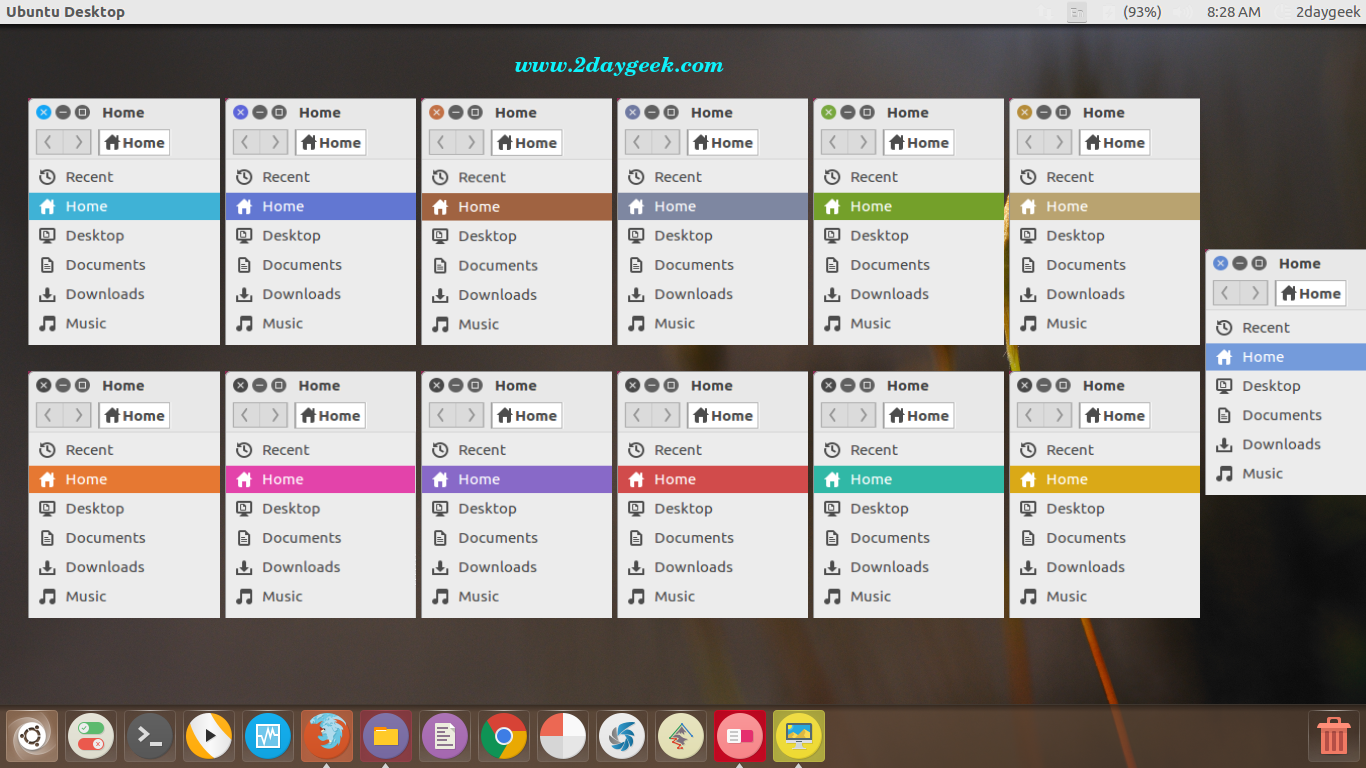Open the Trash icon in the dock
Screen dimensions: 1366x768
coord(1333,736)
